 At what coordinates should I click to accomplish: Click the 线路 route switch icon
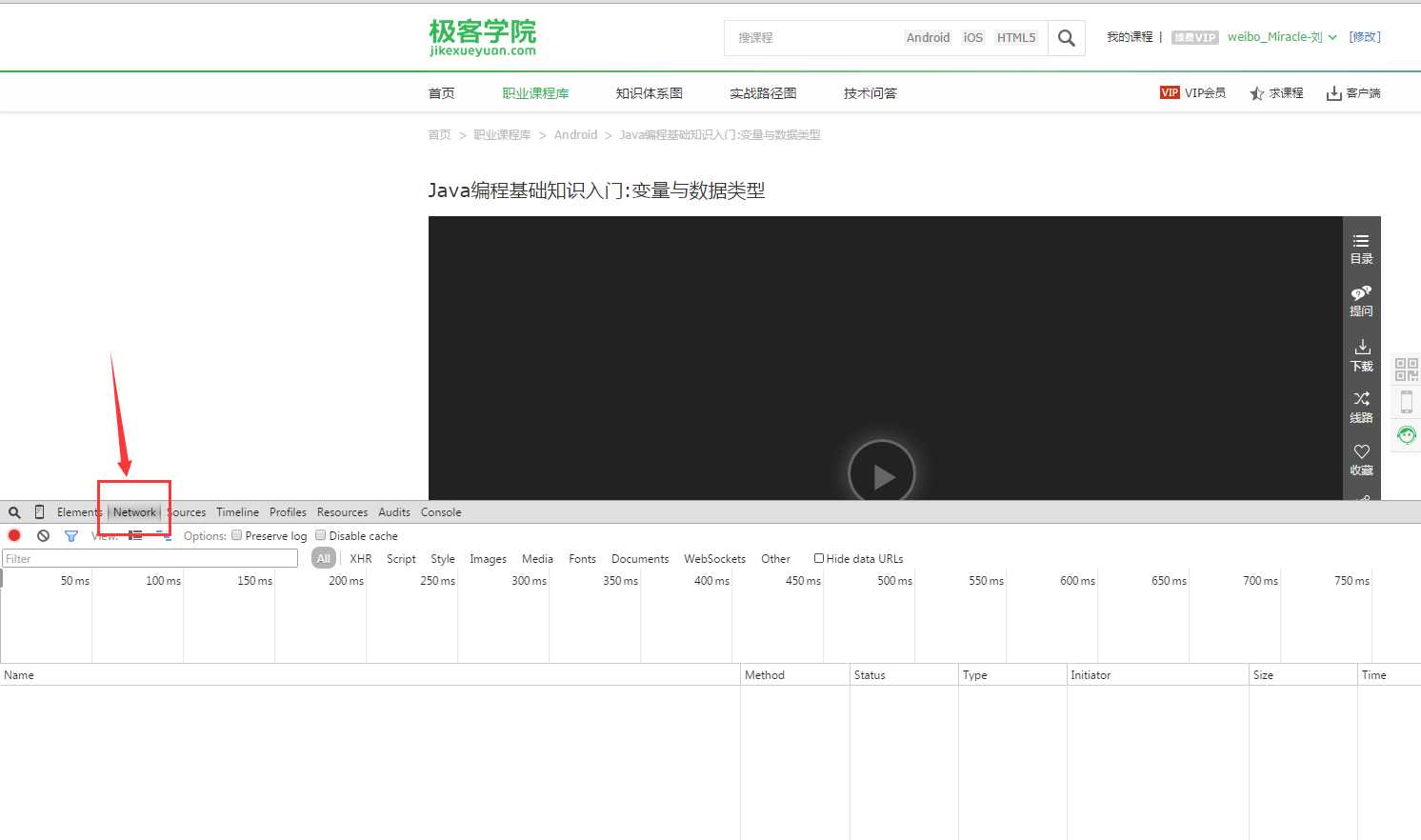[1361, 407]
